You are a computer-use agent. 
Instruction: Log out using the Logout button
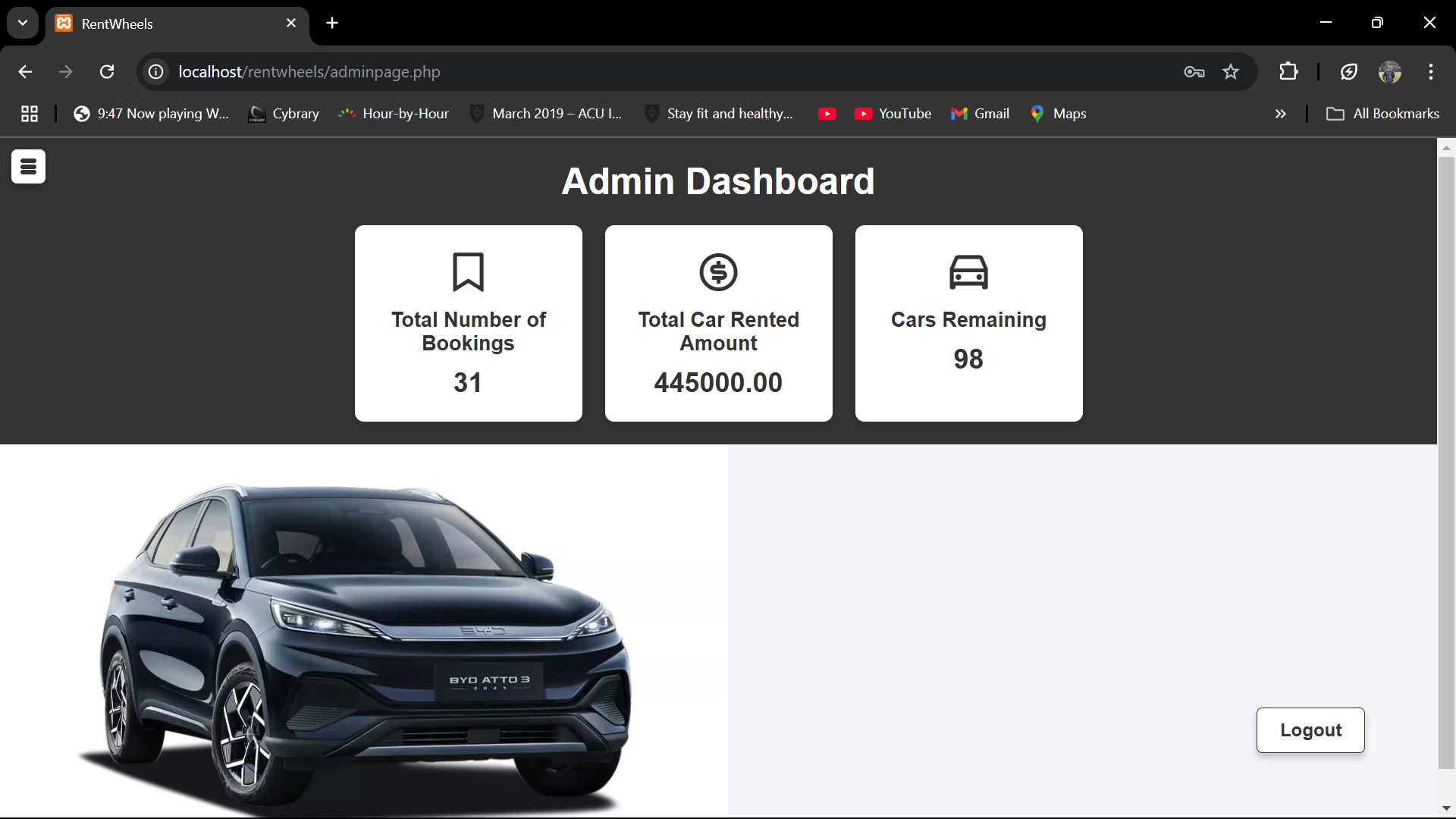point(1310,730)
